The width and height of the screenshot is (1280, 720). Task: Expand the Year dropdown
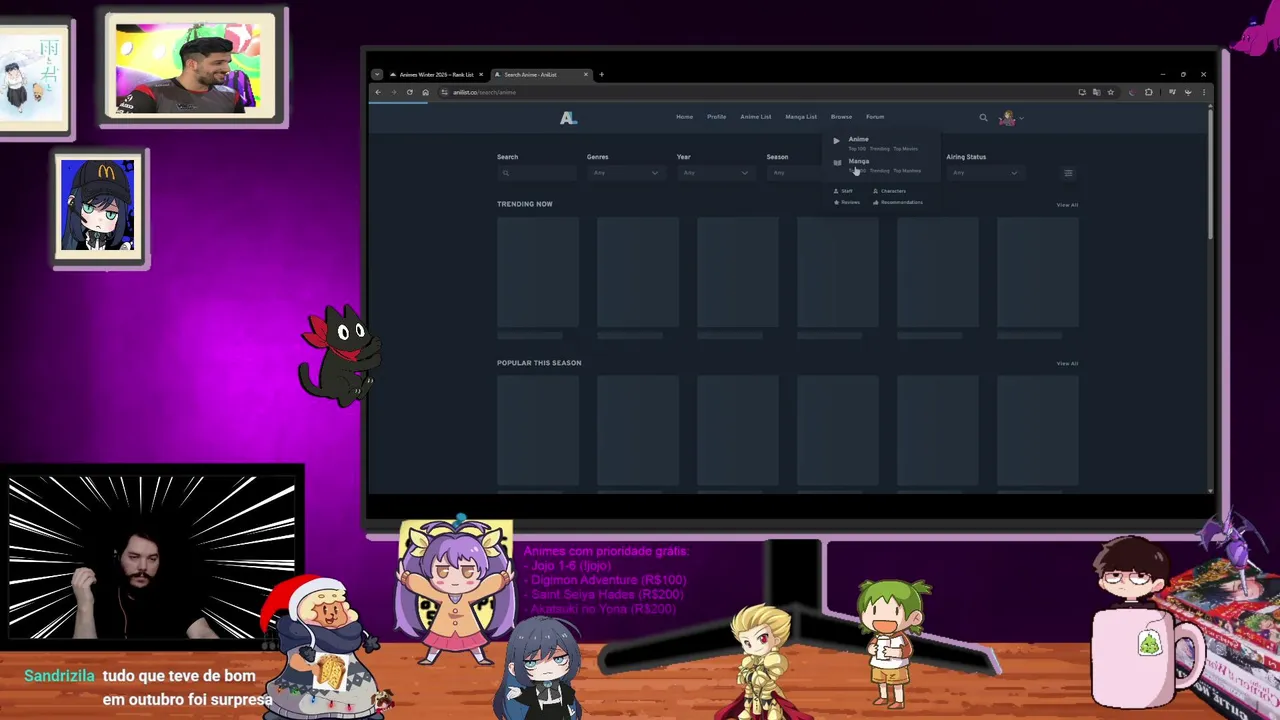pos(715,173)
